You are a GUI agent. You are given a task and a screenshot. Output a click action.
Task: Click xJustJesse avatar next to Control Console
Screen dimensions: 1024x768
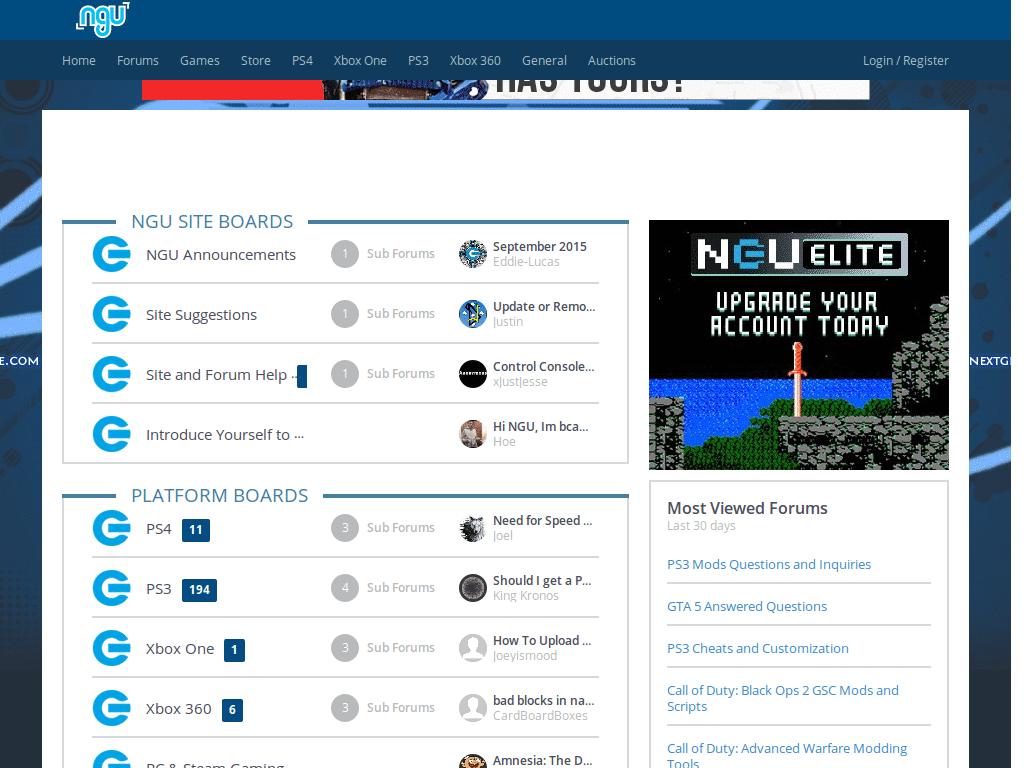coord(473,374)
